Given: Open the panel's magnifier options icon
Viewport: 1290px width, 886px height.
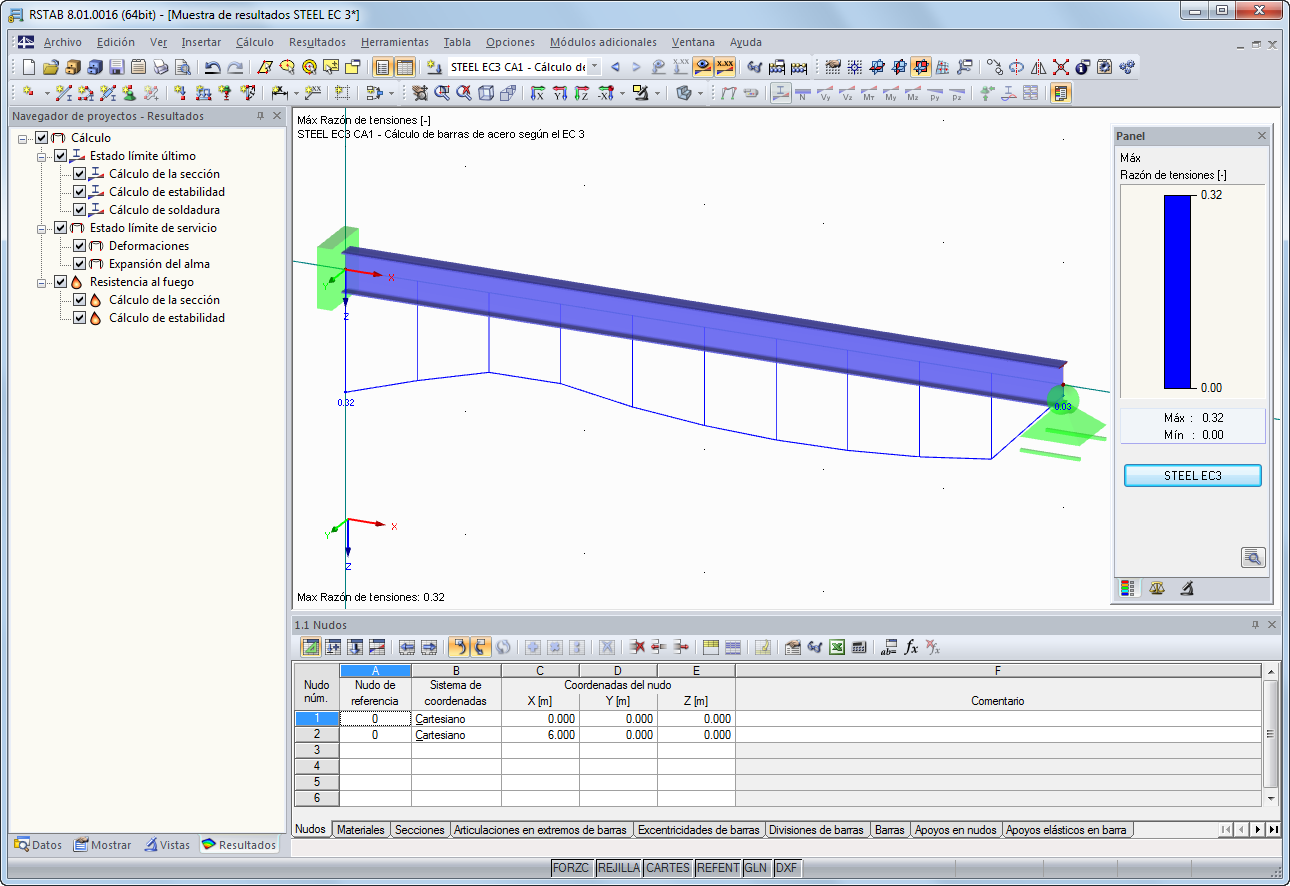Looking at the screenshot, I should click(1253, 557).
